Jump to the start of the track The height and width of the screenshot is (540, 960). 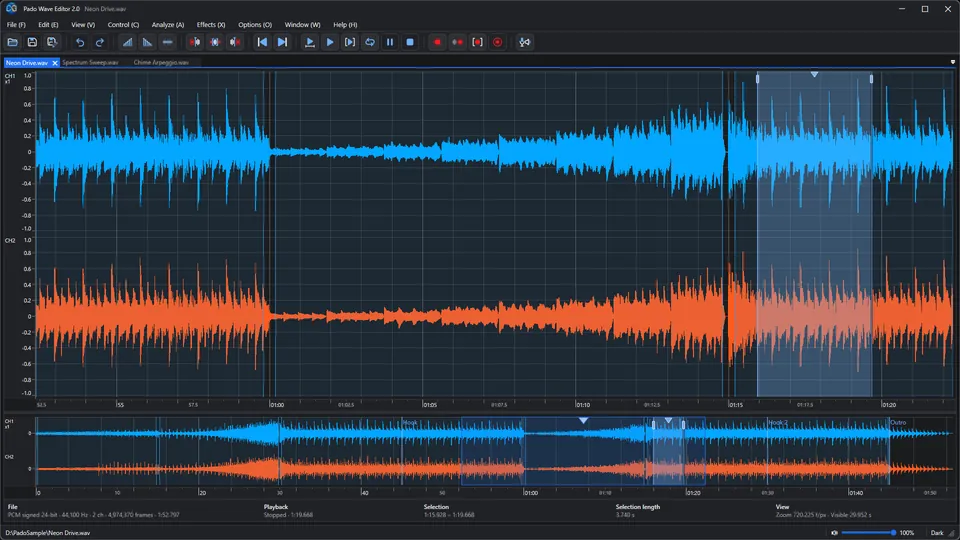tap(262, 42)
